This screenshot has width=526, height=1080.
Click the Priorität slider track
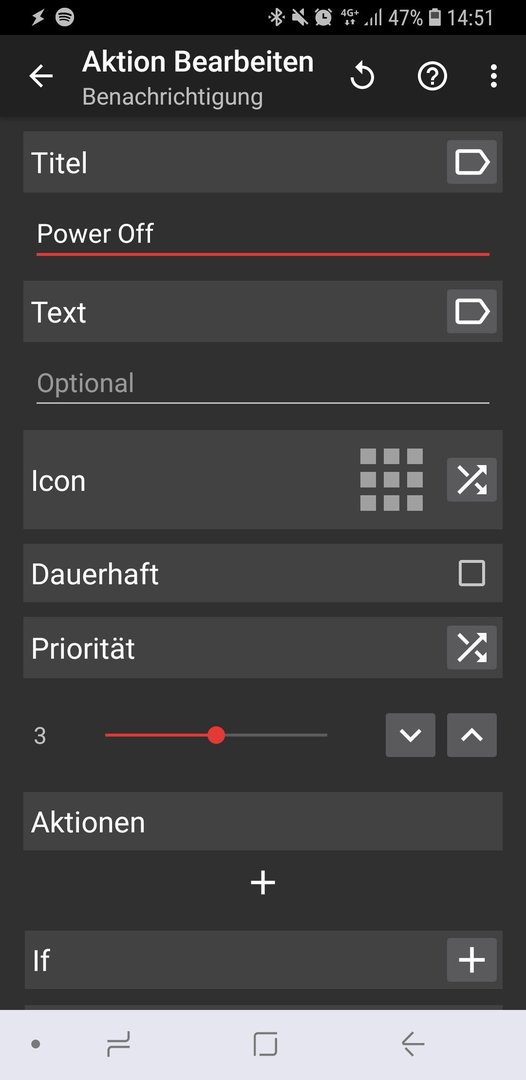tap(216, 735)
